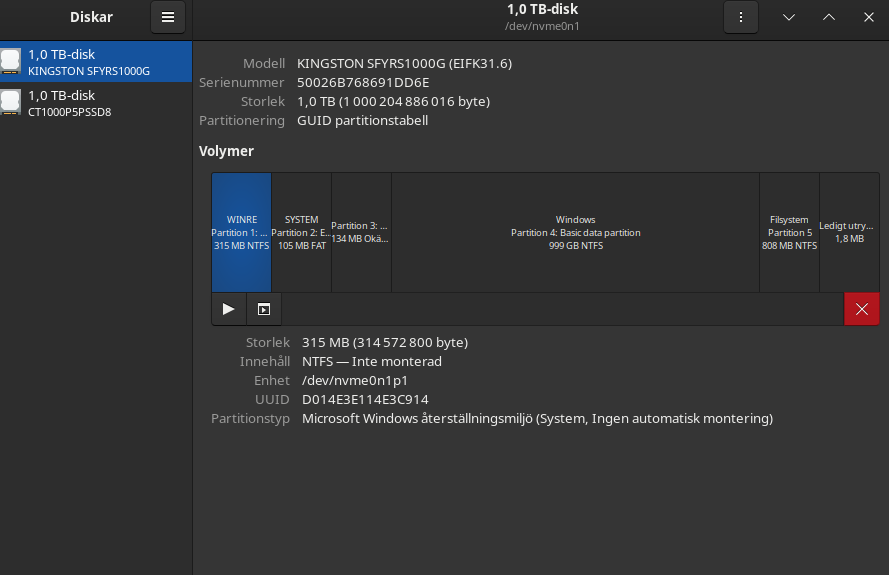The height and width of the screenshot is (575, 889).
Task: Maximize window using up chevron
Action: click(x=828, y=17)
